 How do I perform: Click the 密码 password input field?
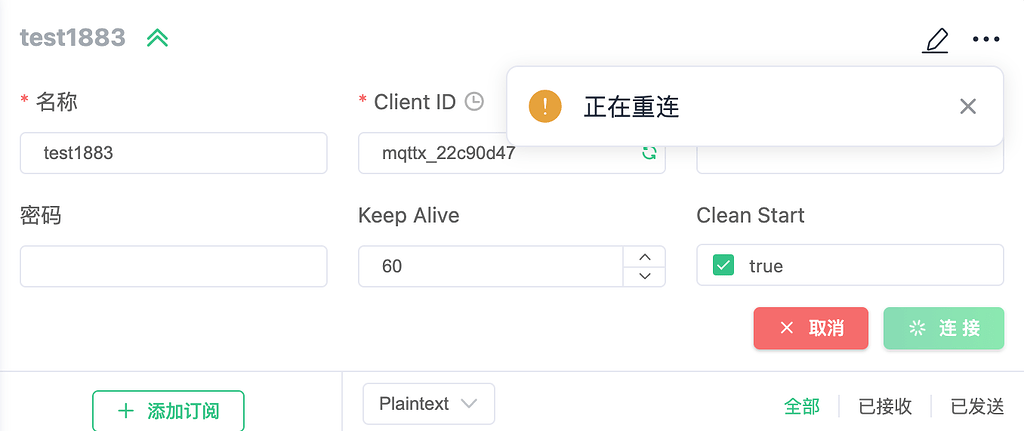click(174, 266)
